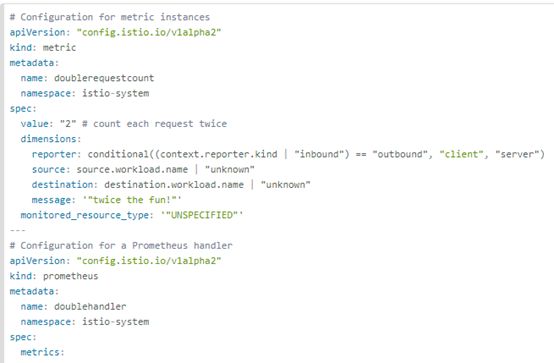This screenshot has width=554, height=363.
Task: Click the 'metrics:' key at bottom
Action: click(42, 352)
